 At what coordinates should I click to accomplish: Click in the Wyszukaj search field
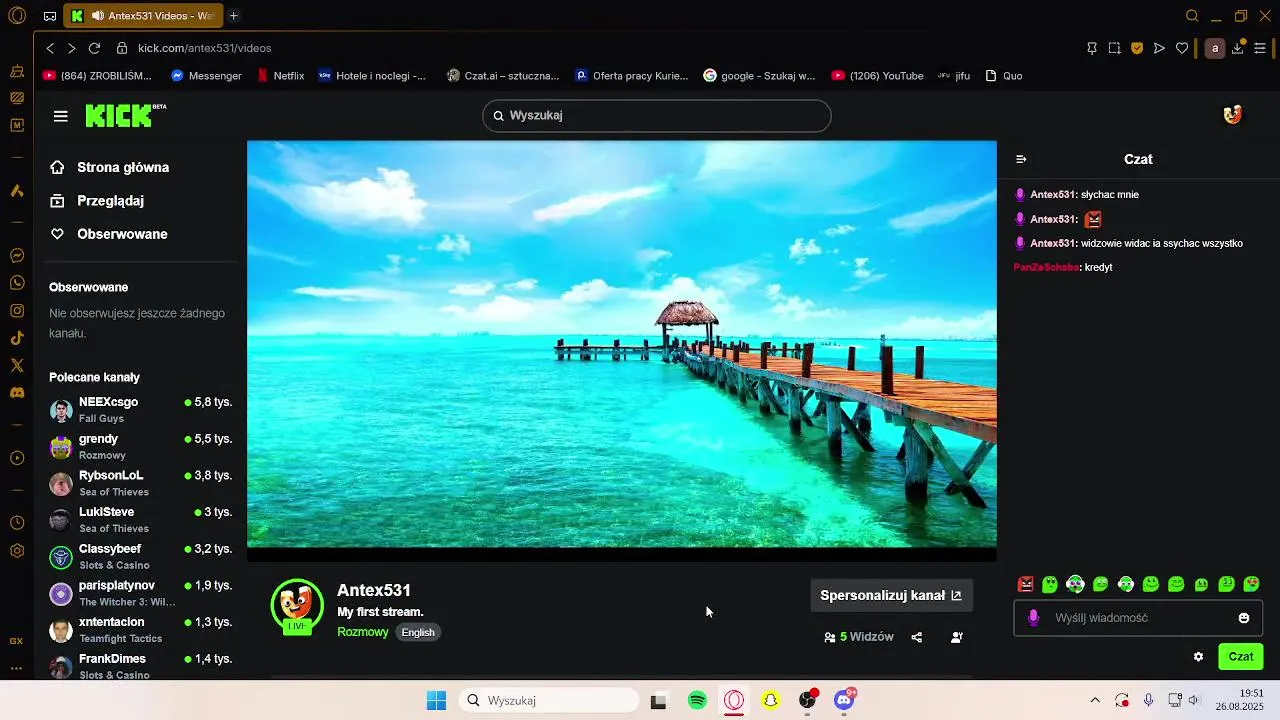[657, 115]
